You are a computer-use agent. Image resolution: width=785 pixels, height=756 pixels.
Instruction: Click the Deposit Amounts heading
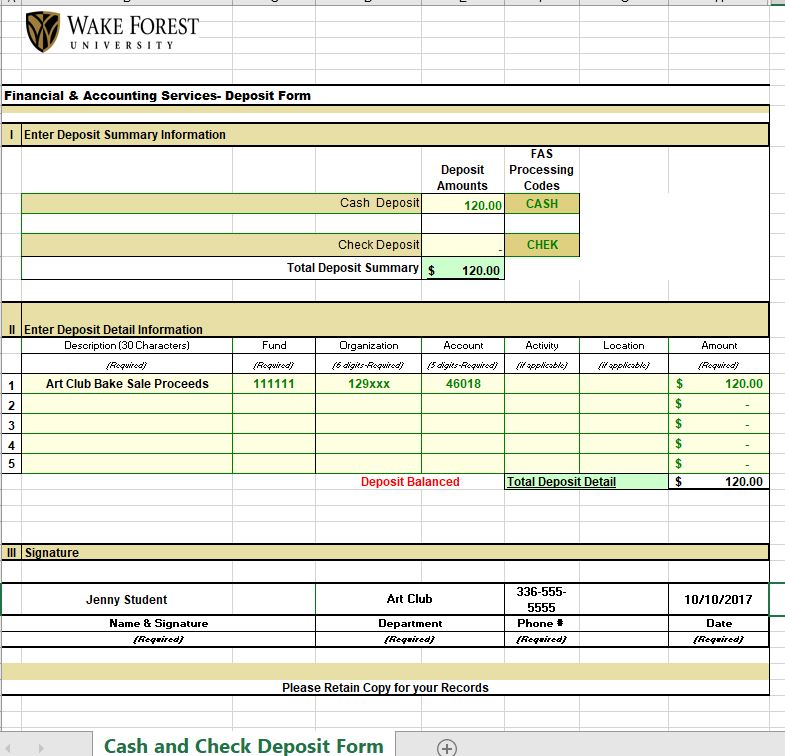462,178
